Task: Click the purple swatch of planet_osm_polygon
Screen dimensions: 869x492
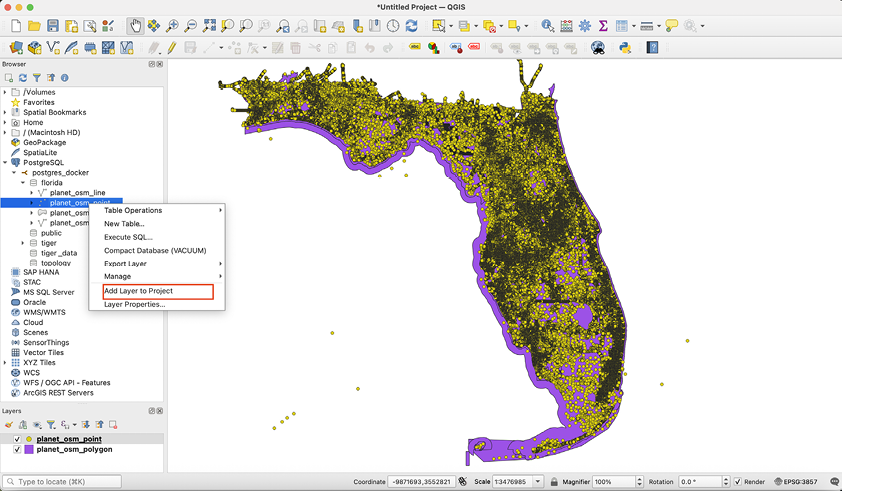Action: [x=29, y=449]
